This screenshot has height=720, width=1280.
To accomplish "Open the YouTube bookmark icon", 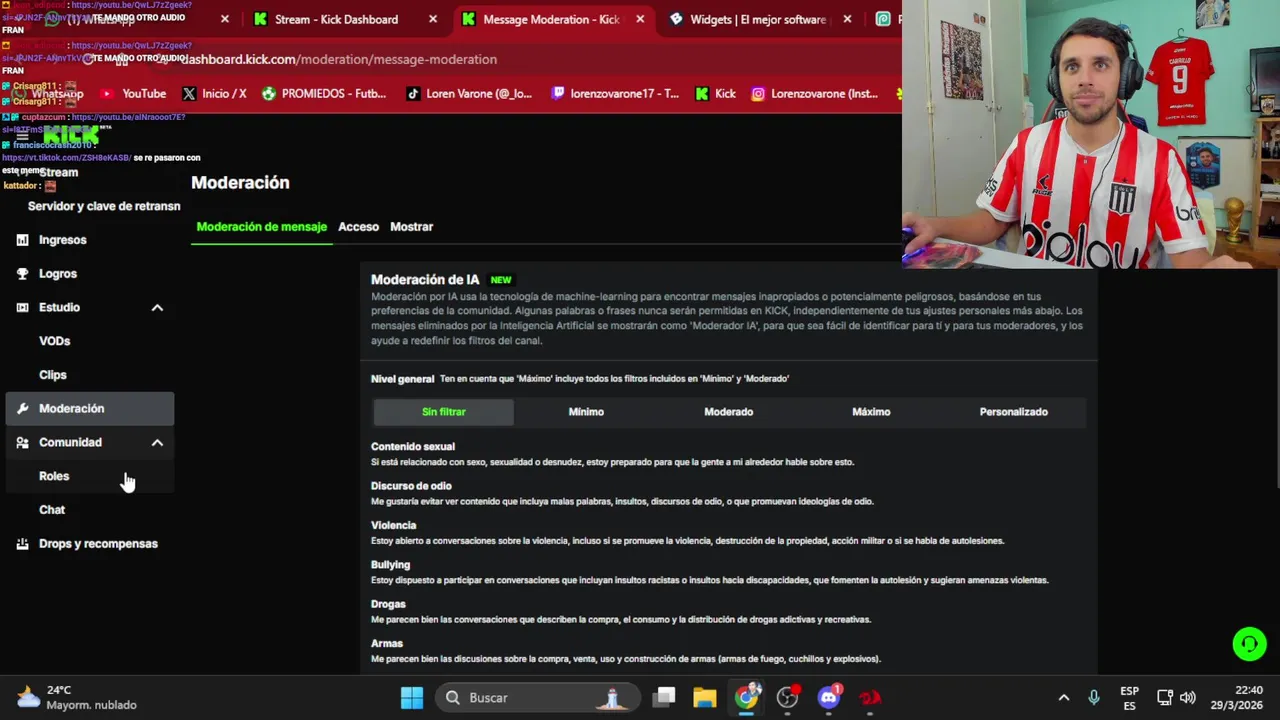I will tap(107, 94).
